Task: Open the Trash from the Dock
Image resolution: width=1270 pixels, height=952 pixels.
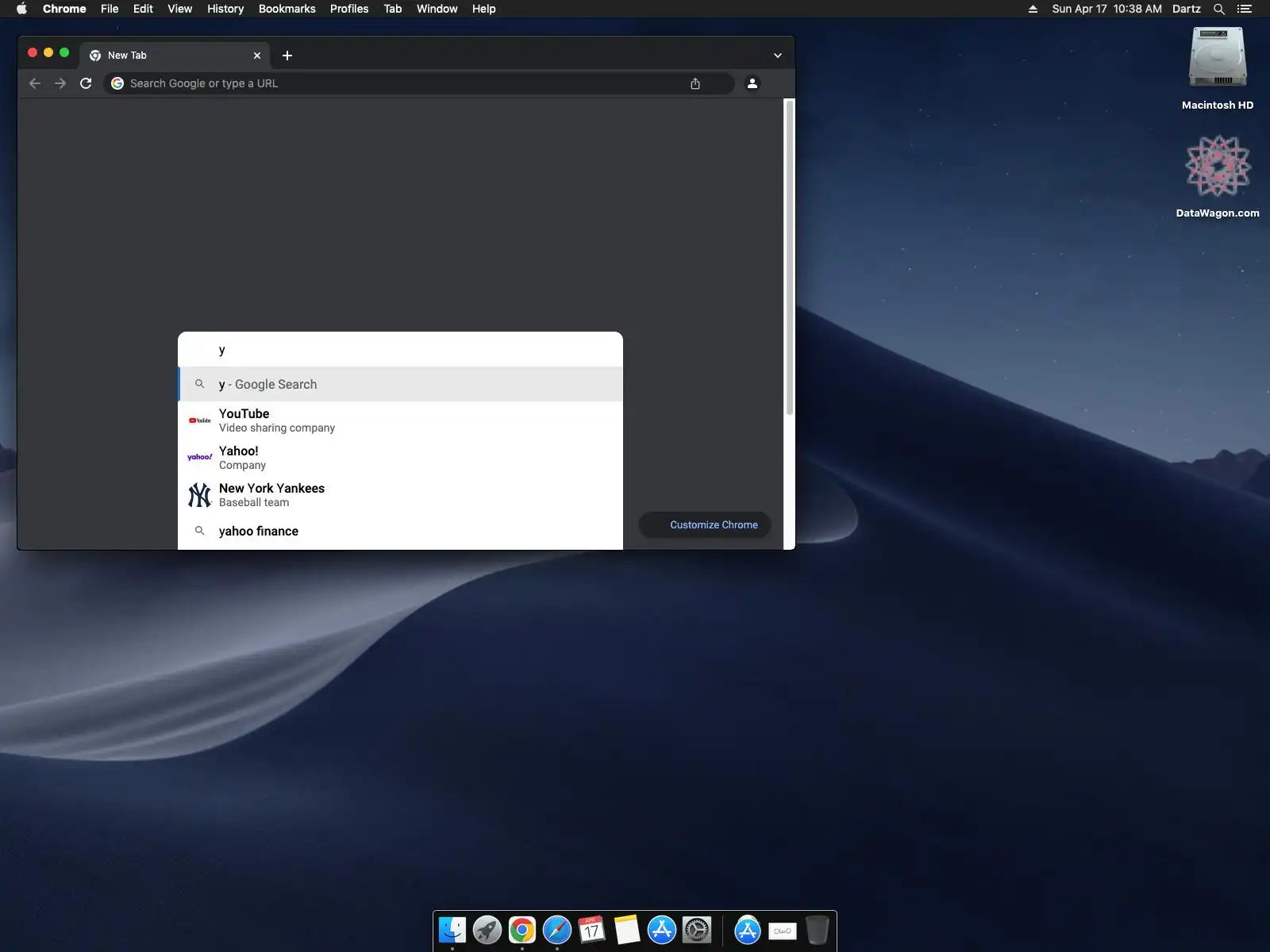Action: [818, 930]
